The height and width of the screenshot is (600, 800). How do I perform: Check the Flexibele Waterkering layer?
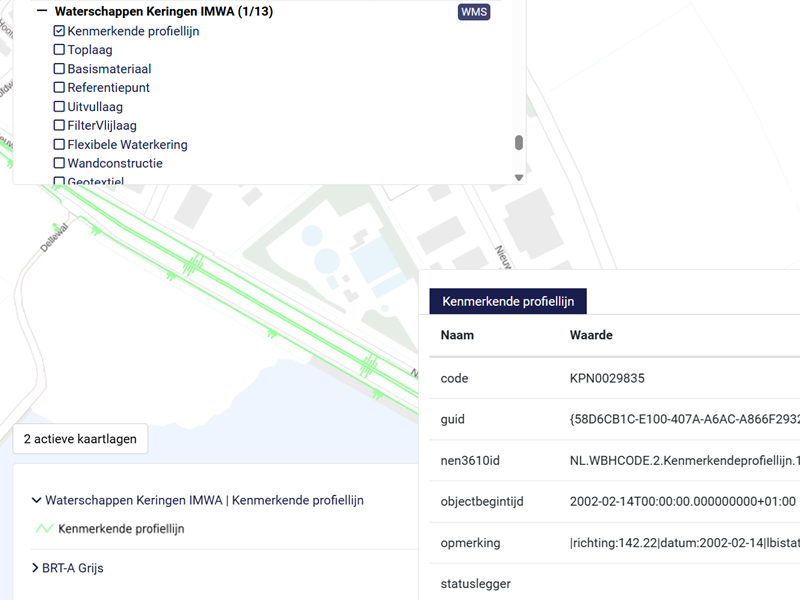pyautogui.click(x=59, y=145)
